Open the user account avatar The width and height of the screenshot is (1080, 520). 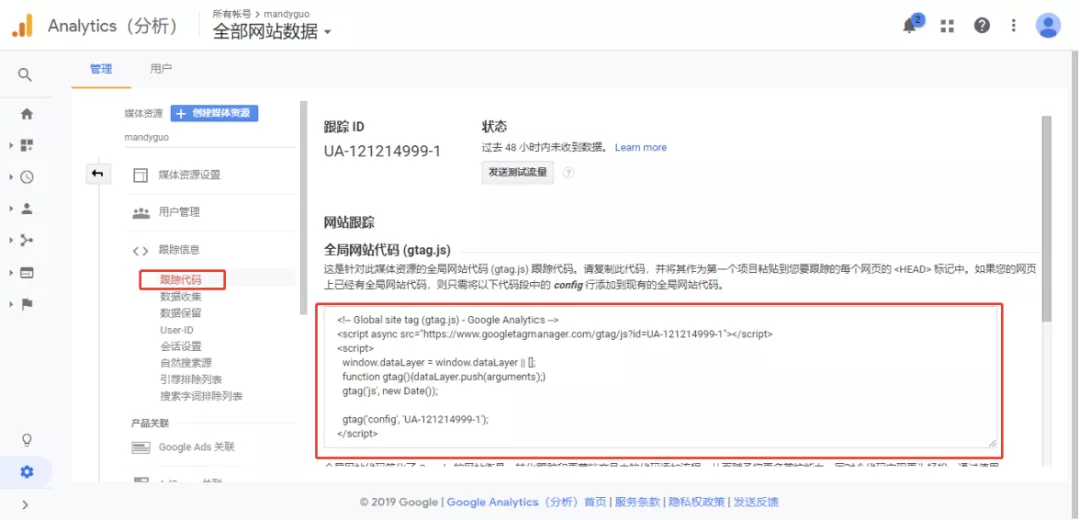click(1048, 25)
